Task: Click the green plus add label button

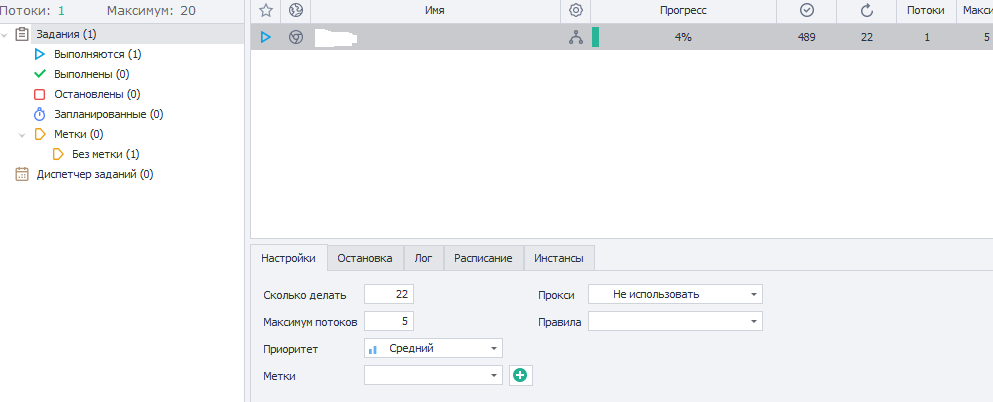Action: pos(521,375)
